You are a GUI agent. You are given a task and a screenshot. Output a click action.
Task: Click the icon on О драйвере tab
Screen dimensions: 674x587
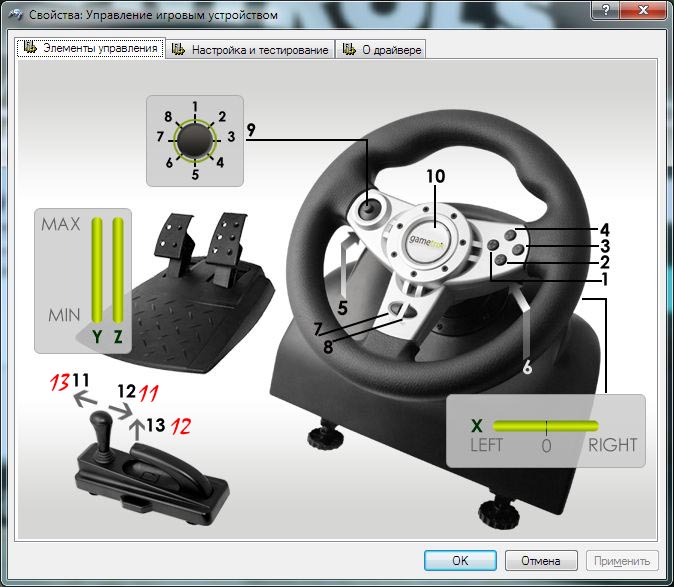point(349,50)
